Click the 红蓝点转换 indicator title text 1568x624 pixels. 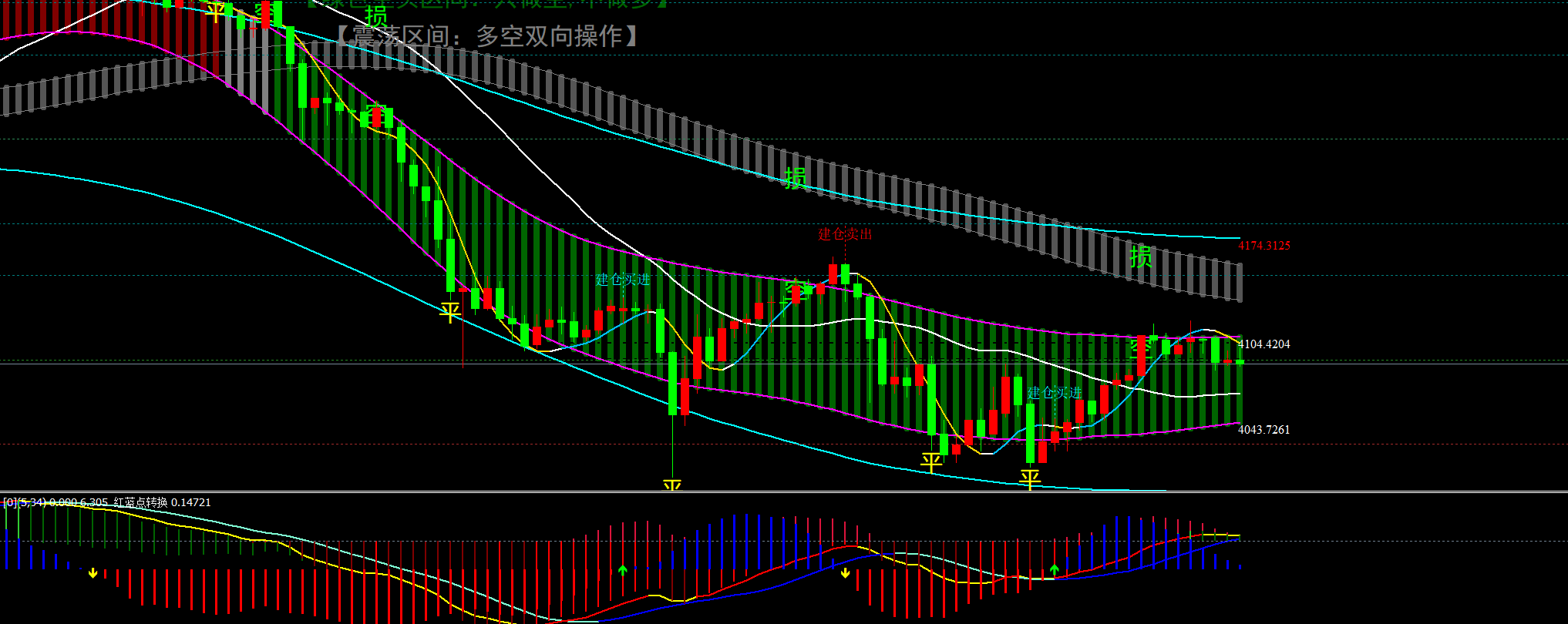coord(140,502)
